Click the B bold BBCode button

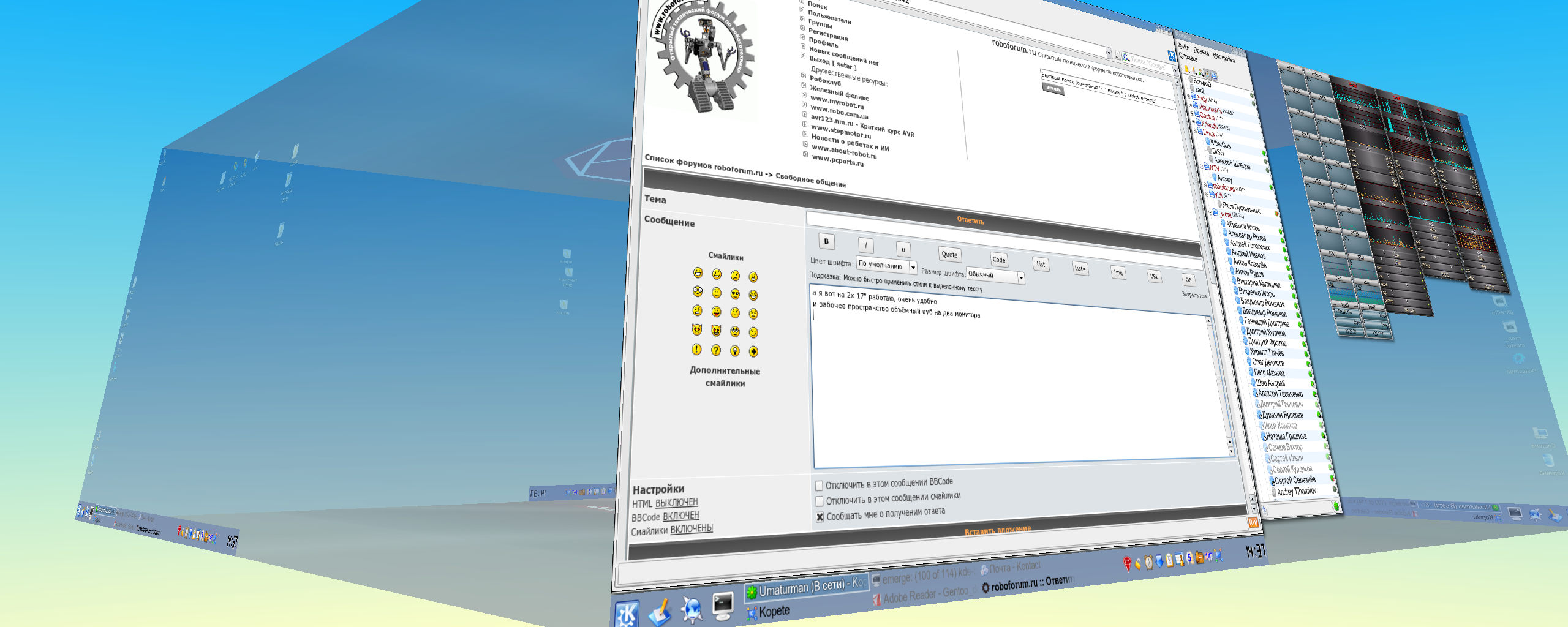click(x=826, y=241)
